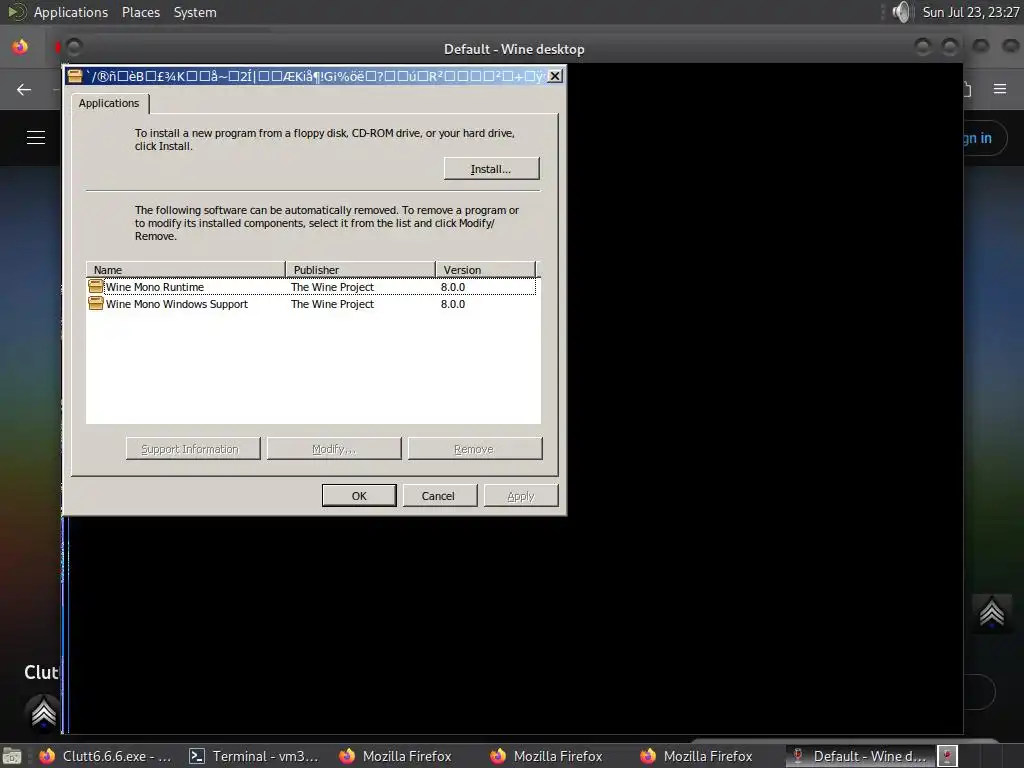The width and height of the screenshot is (1024, 768).
Task: Click the Apply button
Action: click(520, 496)
